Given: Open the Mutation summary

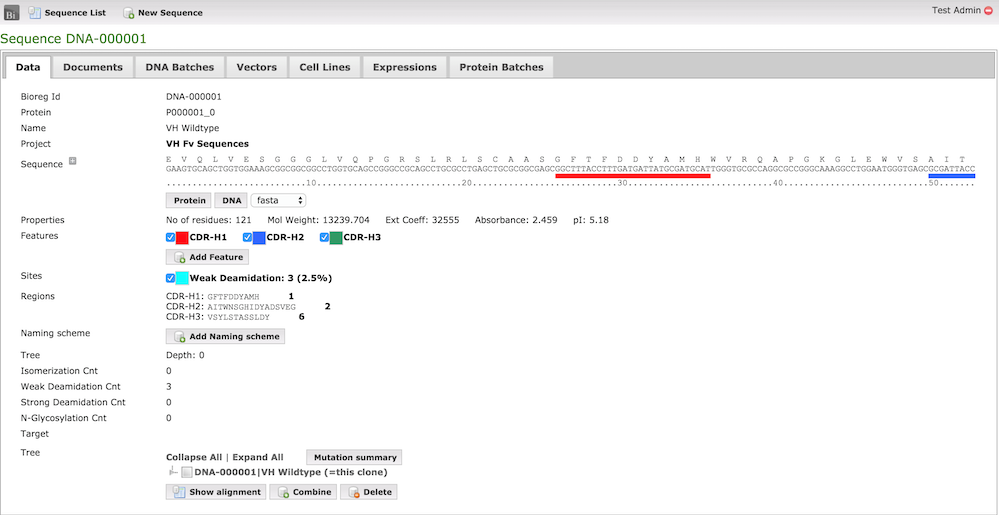Looking at the screenshot, I should point(354,457).
